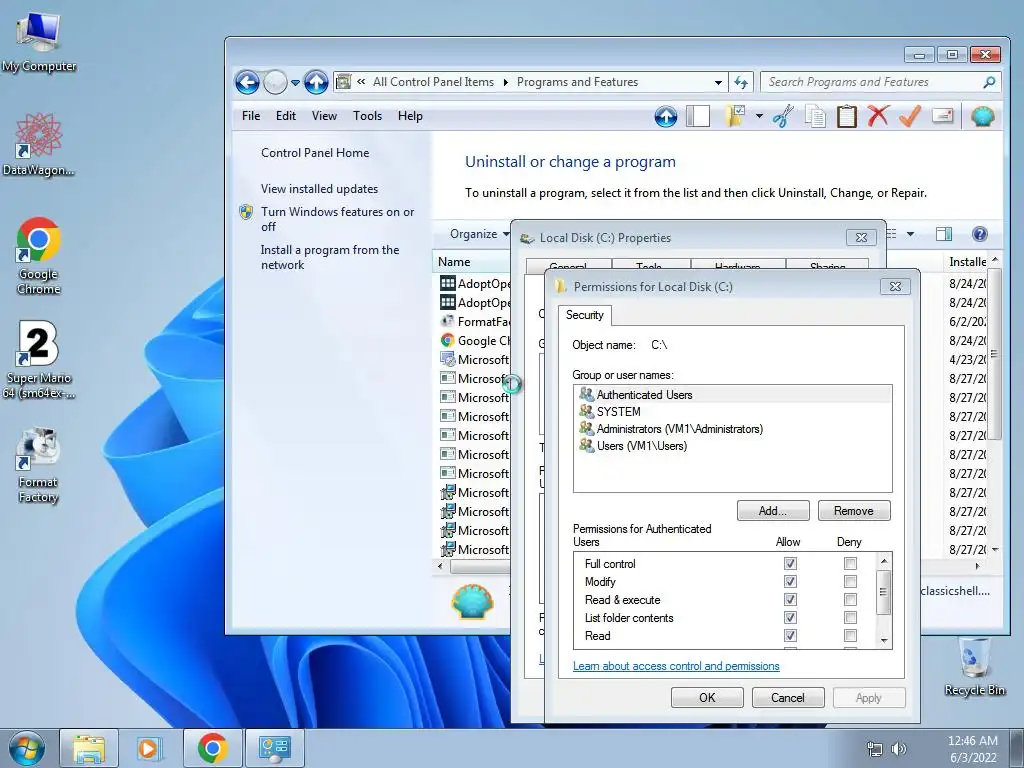
Task: Toggle Allow checkbox for List folder contents
Action: tap(790, 618)
